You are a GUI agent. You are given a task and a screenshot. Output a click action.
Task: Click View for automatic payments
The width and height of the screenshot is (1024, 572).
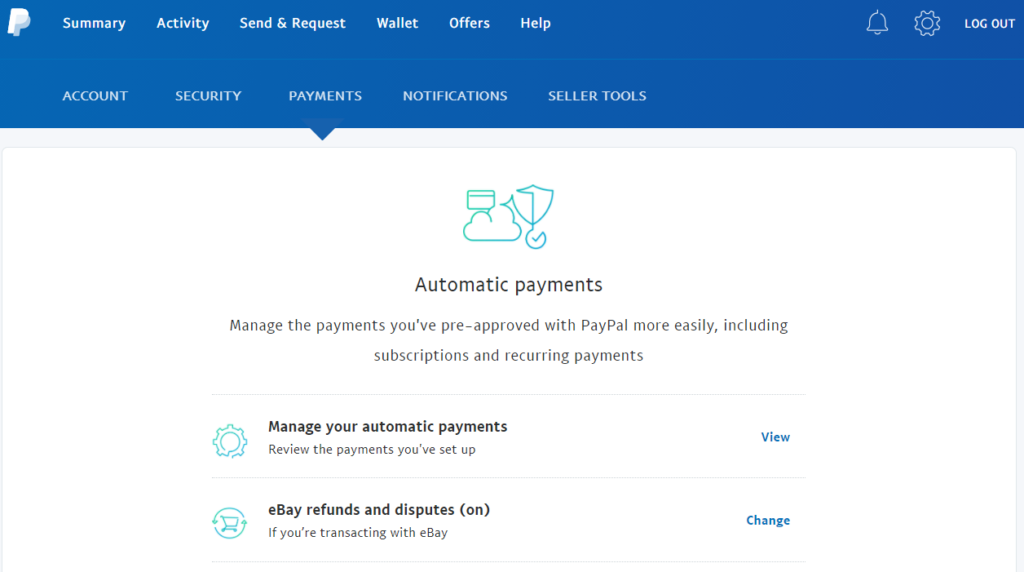coord(775,437)
